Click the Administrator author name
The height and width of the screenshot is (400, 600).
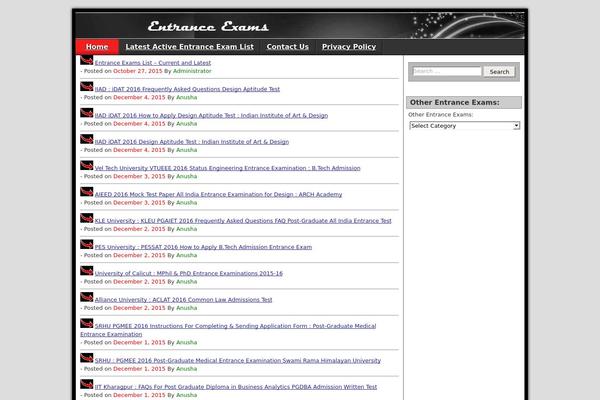(192, 71)
